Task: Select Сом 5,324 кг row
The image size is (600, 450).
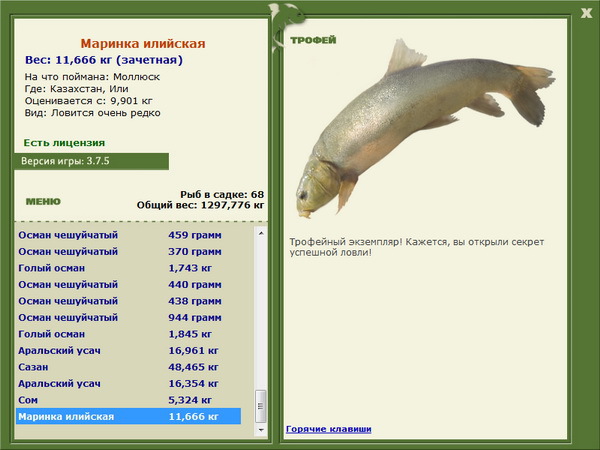Action: pos(129,399)
